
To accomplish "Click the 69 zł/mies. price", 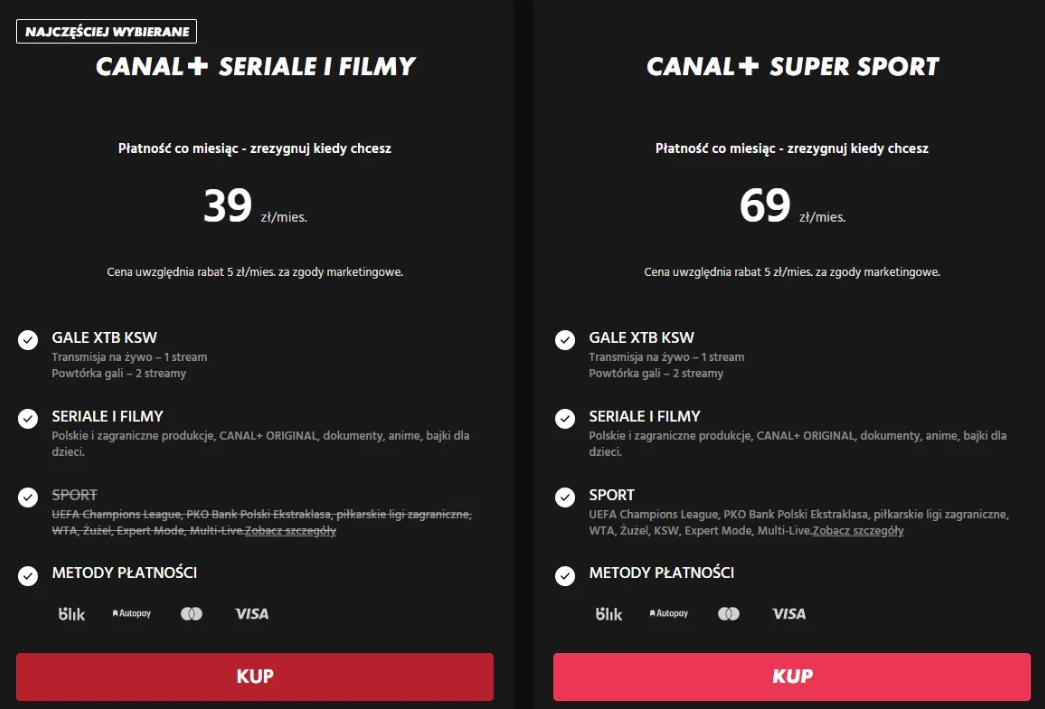I will (792, 206).
